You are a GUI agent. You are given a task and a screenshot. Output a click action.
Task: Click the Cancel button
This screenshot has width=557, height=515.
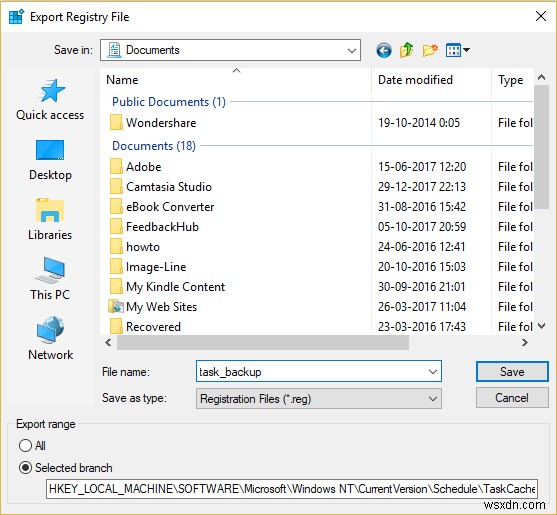pos(512,398)
